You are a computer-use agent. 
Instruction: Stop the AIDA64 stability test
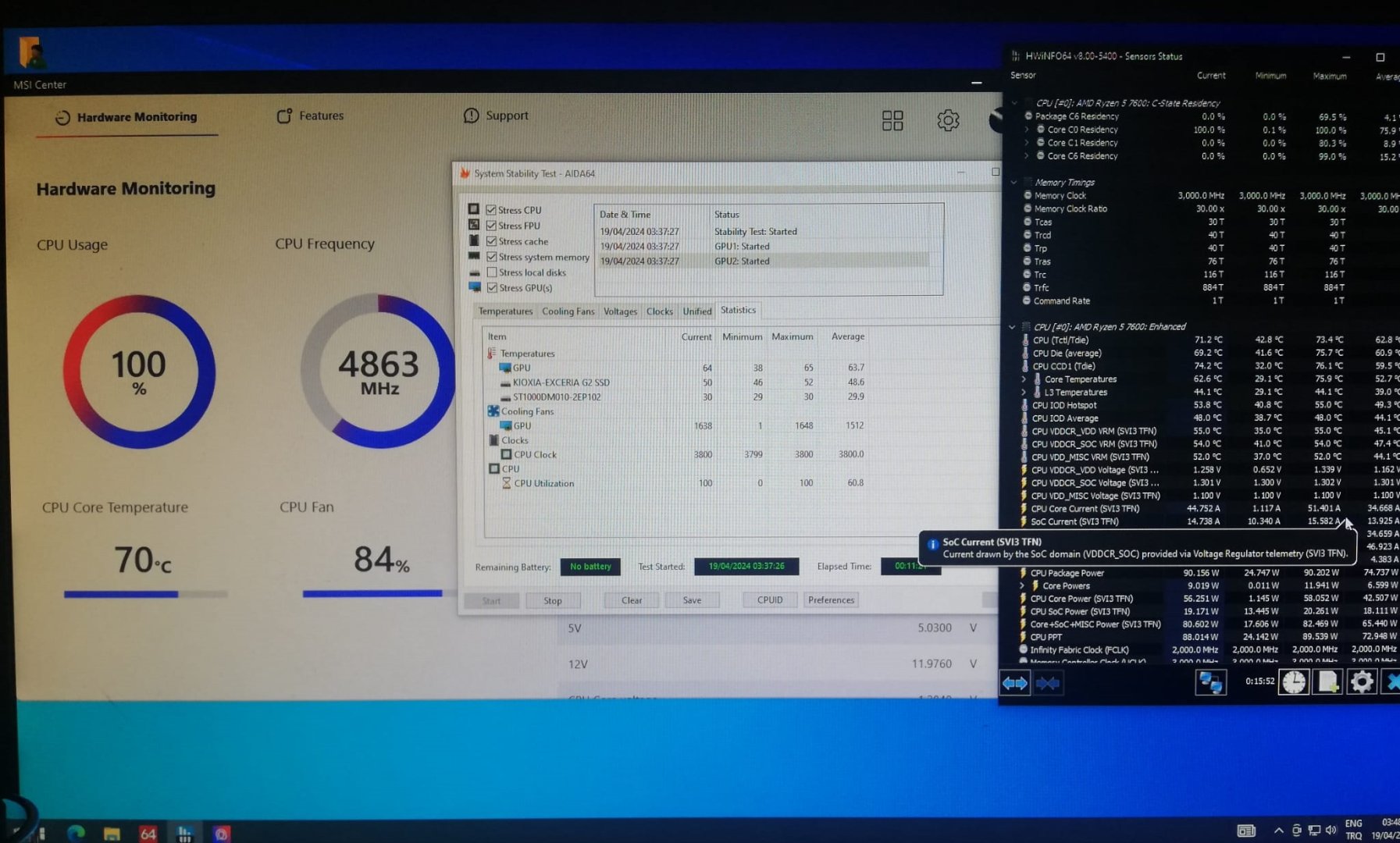point(553,600)
